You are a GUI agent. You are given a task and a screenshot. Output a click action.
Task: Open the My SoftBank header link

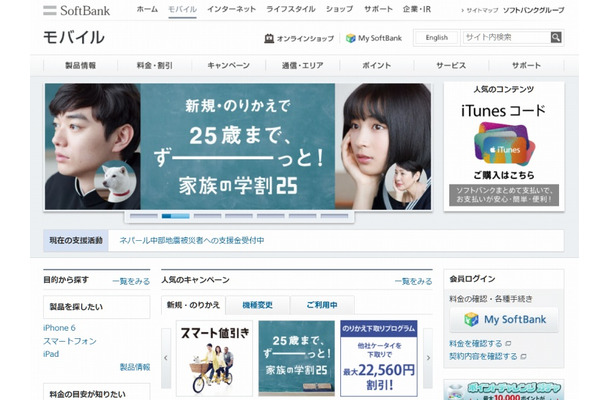pos(374,38)
